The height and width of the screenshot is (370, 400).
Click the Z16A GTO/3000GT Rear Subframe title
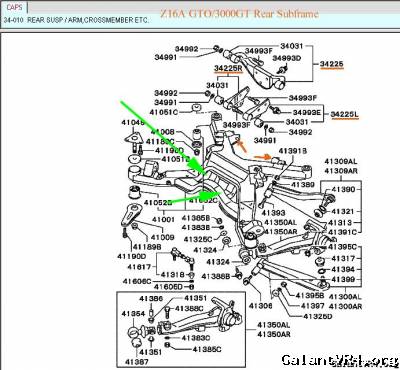239,14
